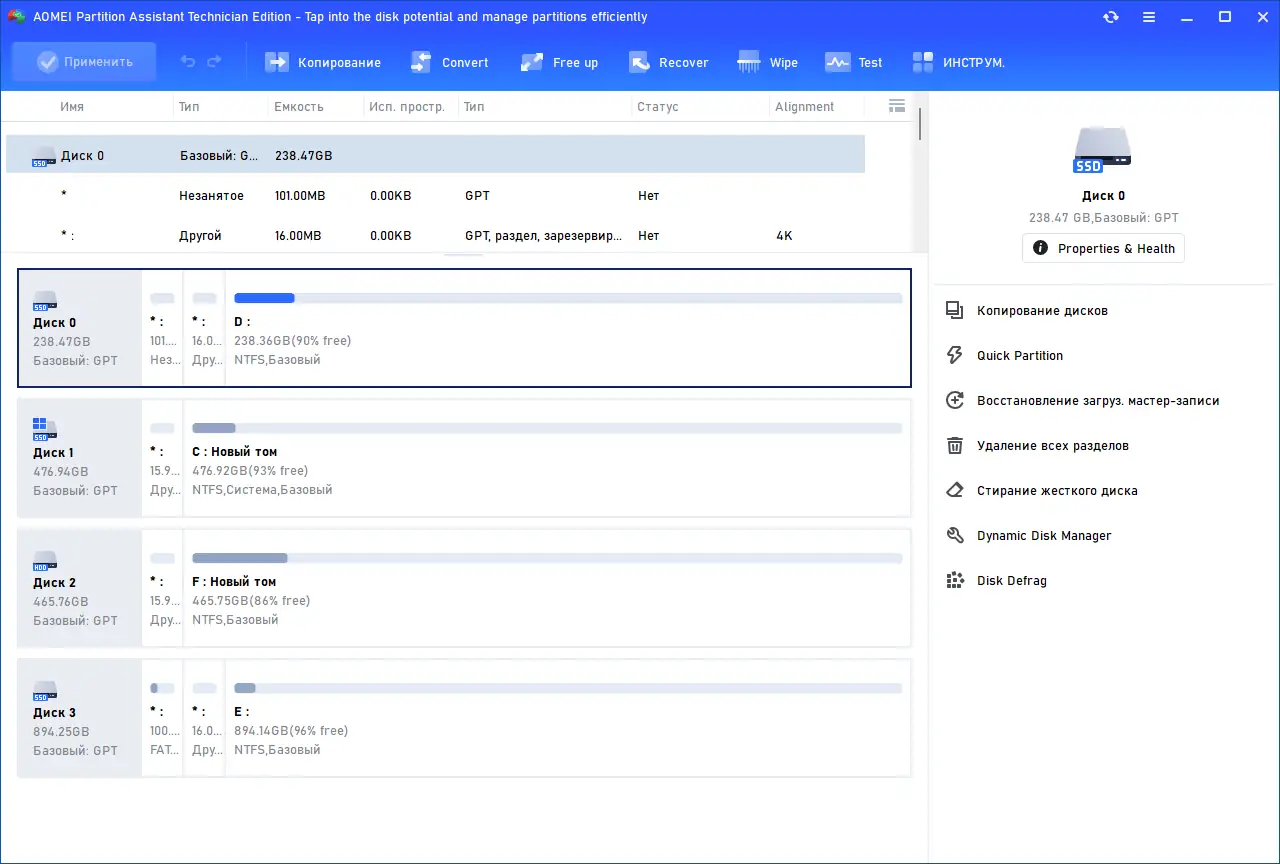The height and width of the screenshot is (864, 1280).
Task: Open column list view options icon
Action: (897, 106)
